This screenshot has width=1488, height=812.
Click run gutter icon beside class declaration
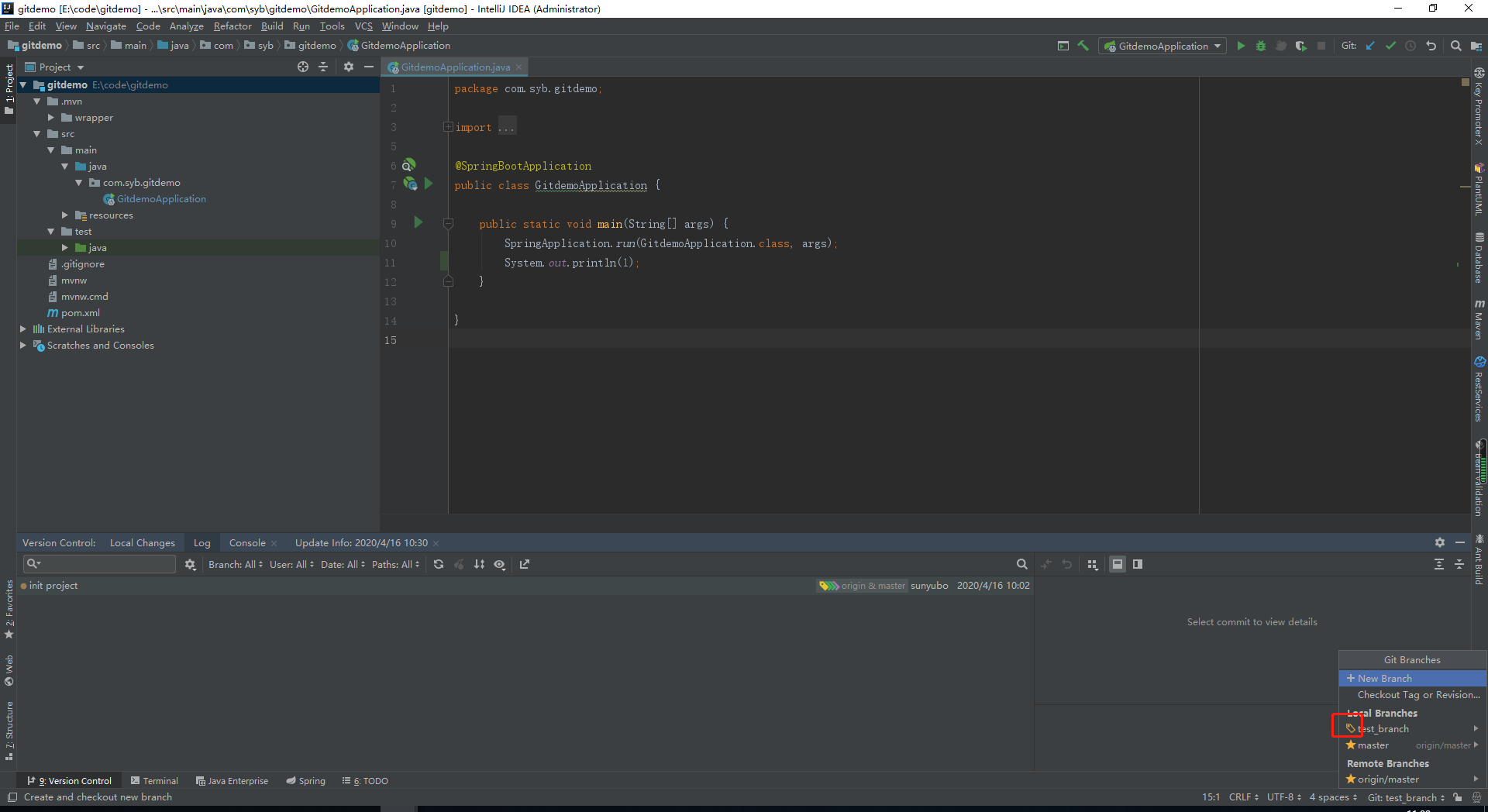tap(429, 184)
